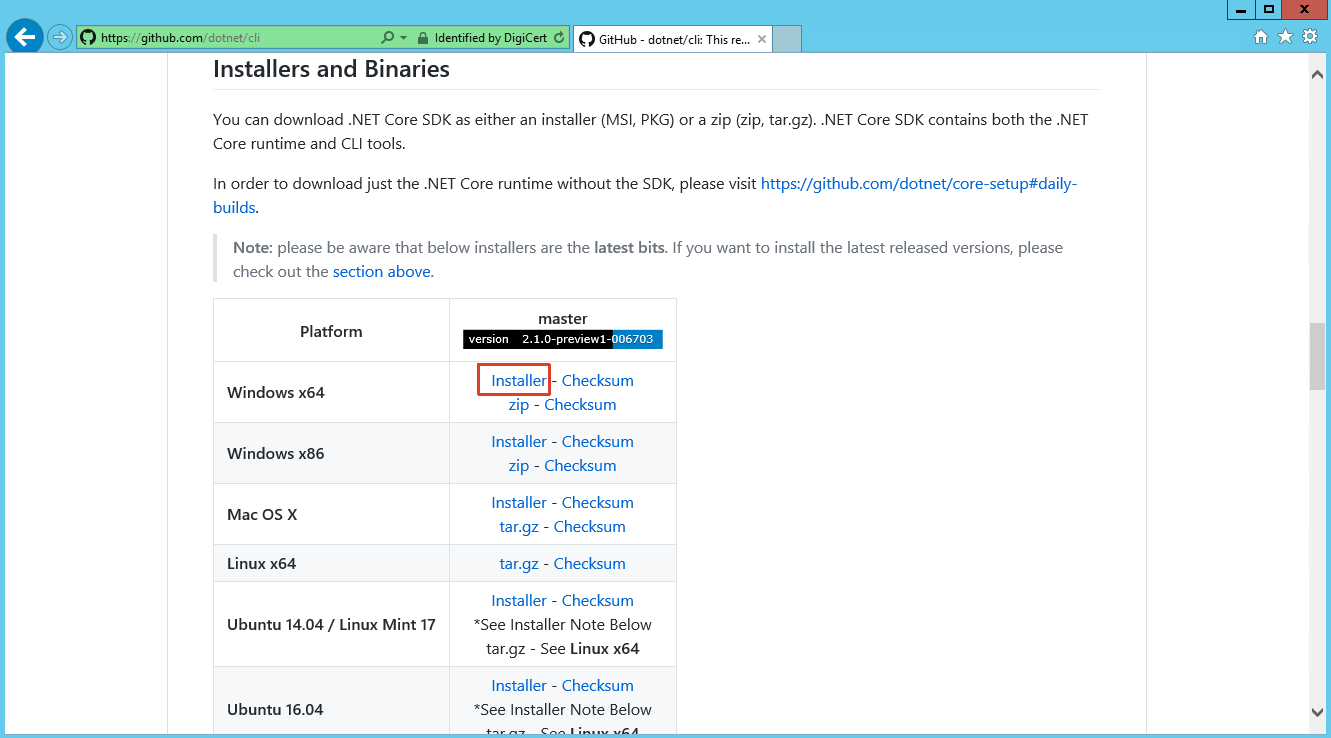Click Identified by DigiCert label
The width and height of the screenshot is (1331, 738).
pos(490,38)
